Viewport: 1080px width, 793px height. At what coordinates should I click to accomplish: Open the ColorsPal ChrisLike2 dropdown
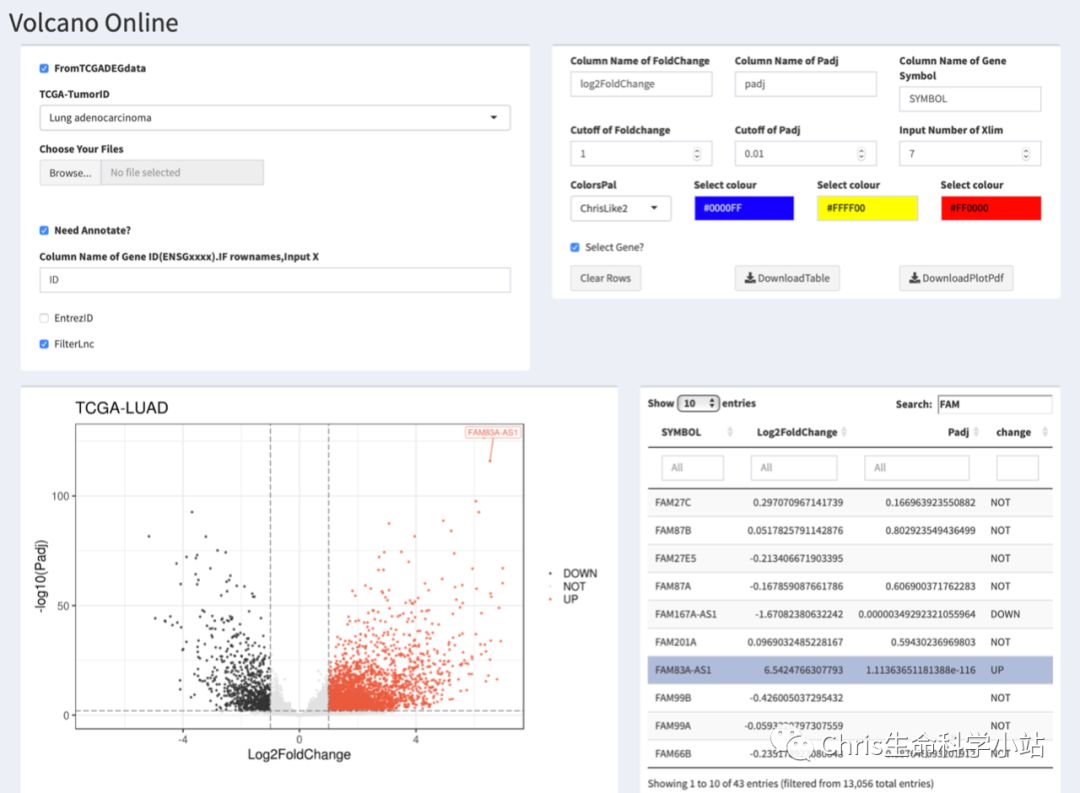[621, 208]
